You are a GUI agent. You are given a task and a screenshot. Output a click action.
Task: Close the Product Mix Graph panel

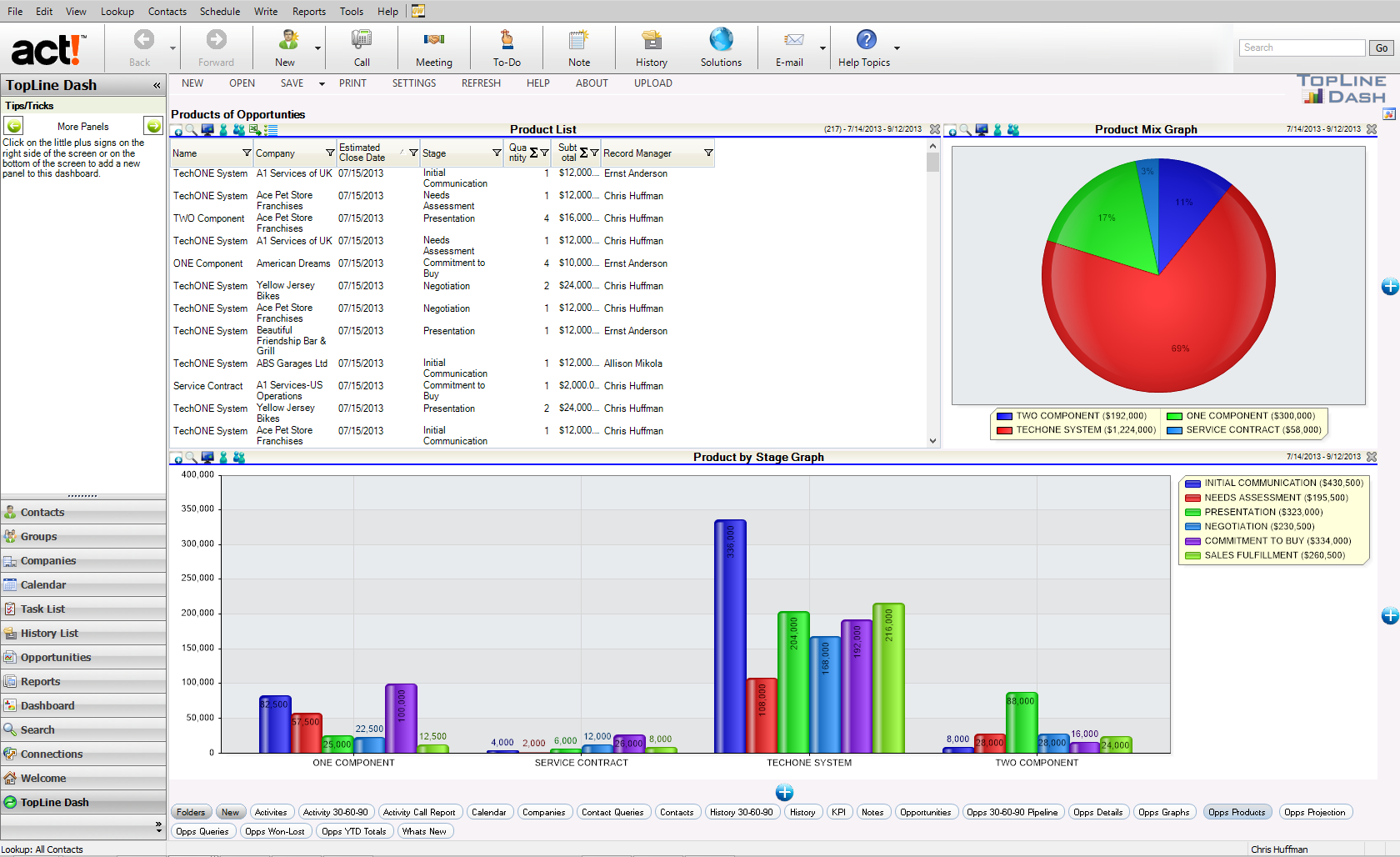(1372, 129)
